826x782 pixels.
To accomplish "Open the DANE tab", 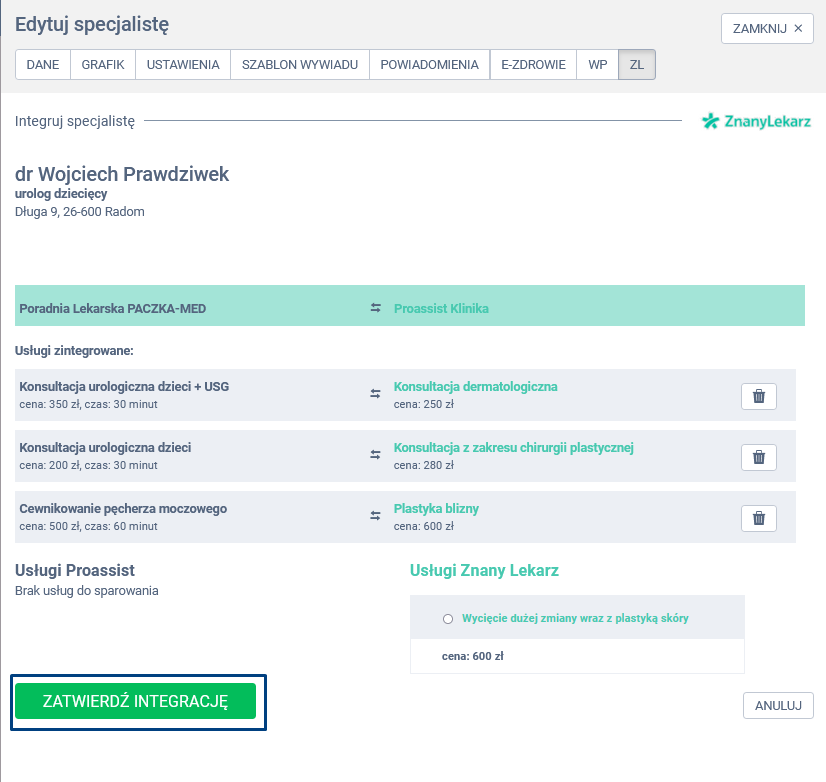I will pos(43,65).
